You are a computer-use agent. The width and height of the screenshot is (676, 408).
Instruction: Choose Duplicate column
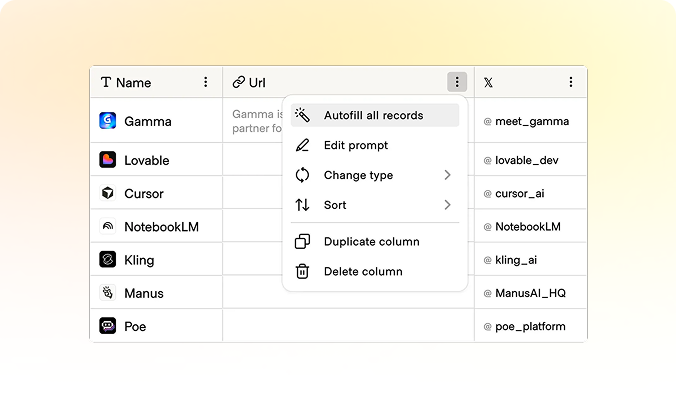tap(375, 242)
